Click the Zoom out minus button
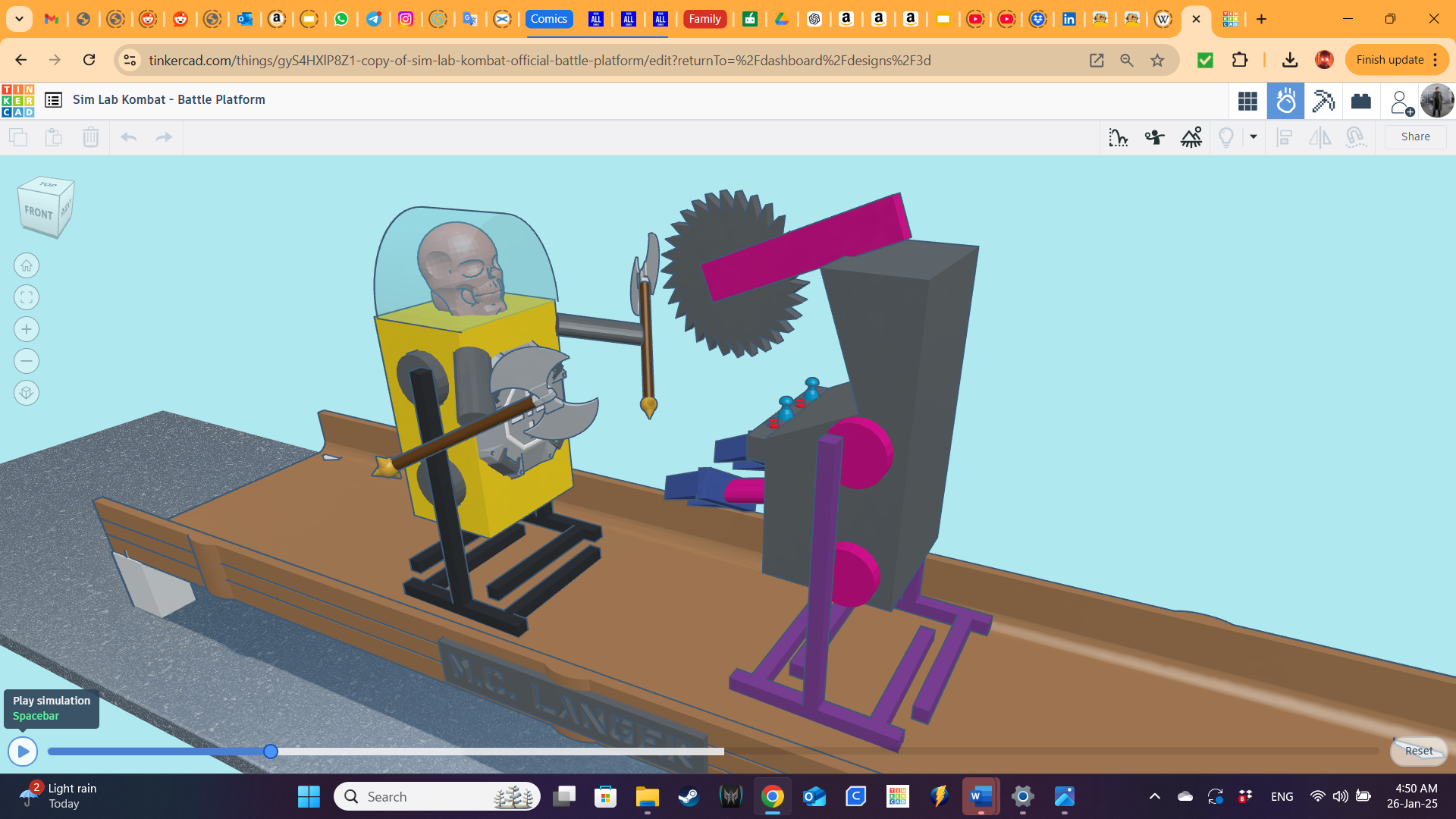Image resolution: width=1456 pixels, height=819 pixels. pyautogui.click(x=27, y=361)
